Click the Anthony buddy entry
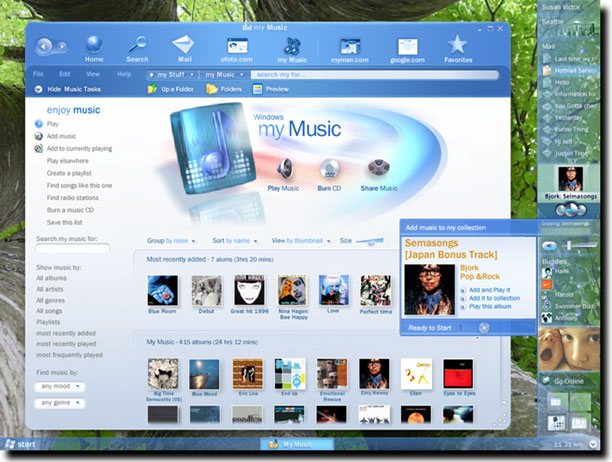Image resolution: width=612 pixels, height=462 pixels. (x=560, y=318)
